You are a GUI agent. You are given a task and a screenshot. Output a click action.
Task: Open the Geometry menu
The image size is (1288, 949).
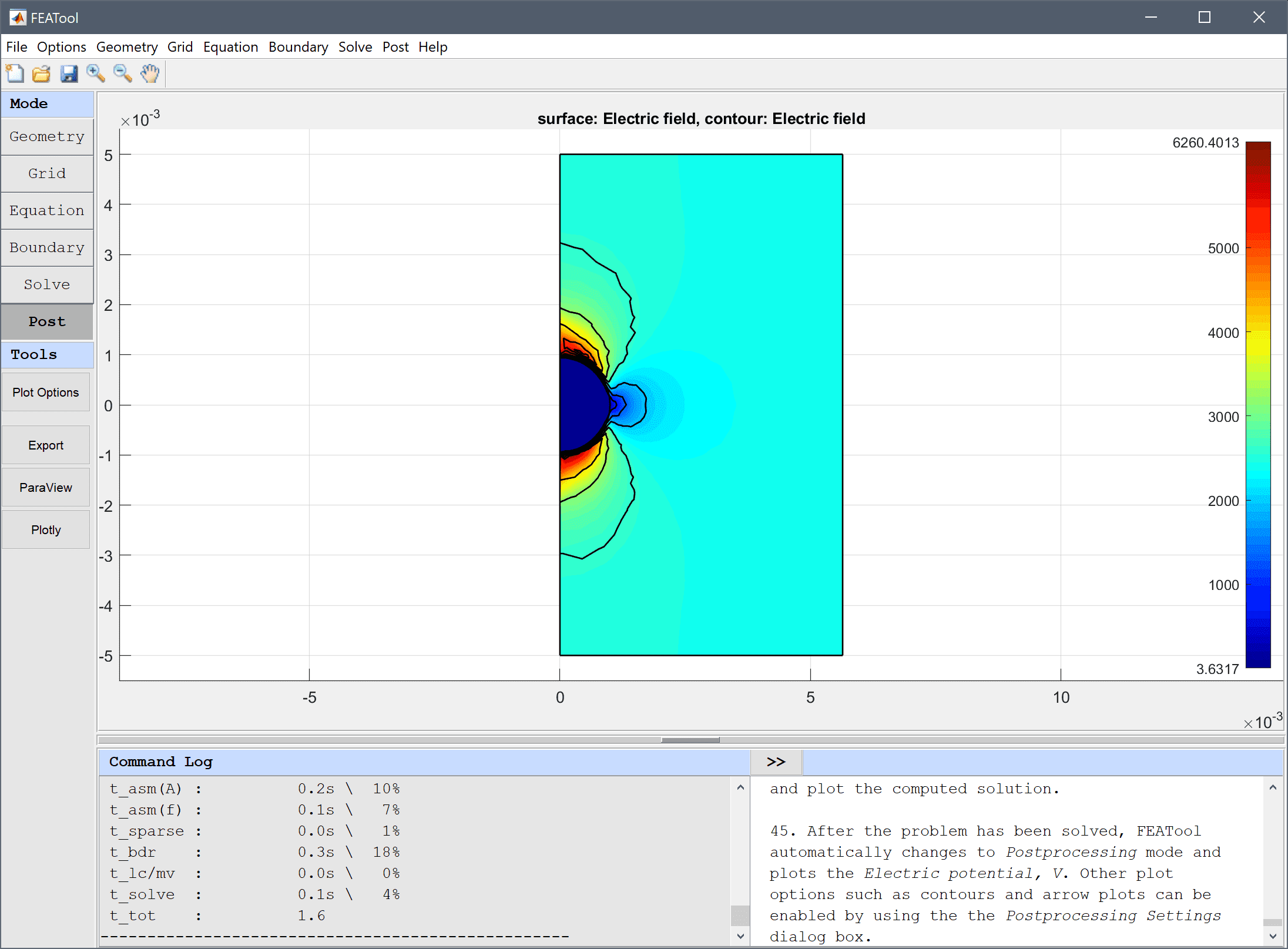coord(127,47)
